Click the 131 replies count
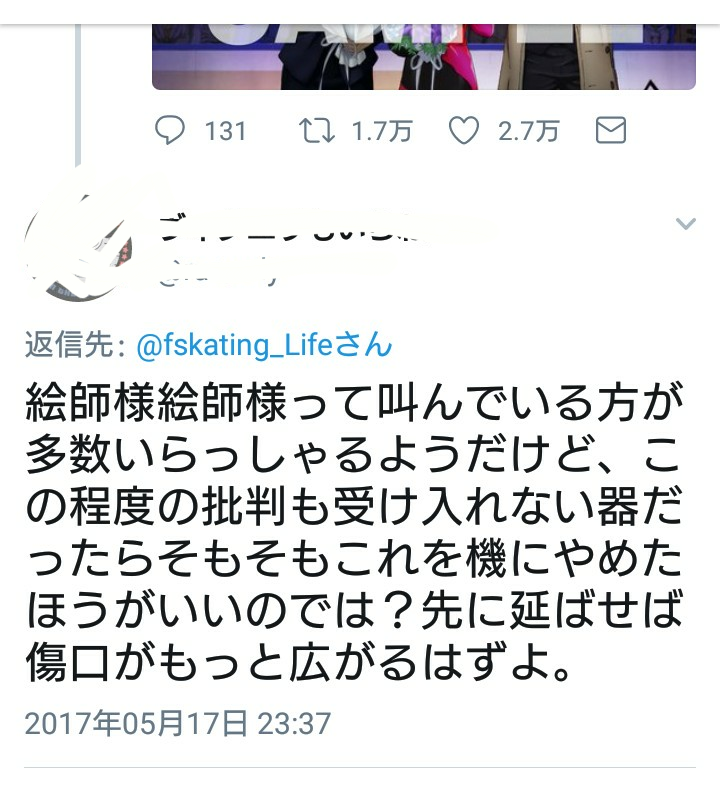The width and height of the screenshot is (720, 791). click(x=225, y=131)
